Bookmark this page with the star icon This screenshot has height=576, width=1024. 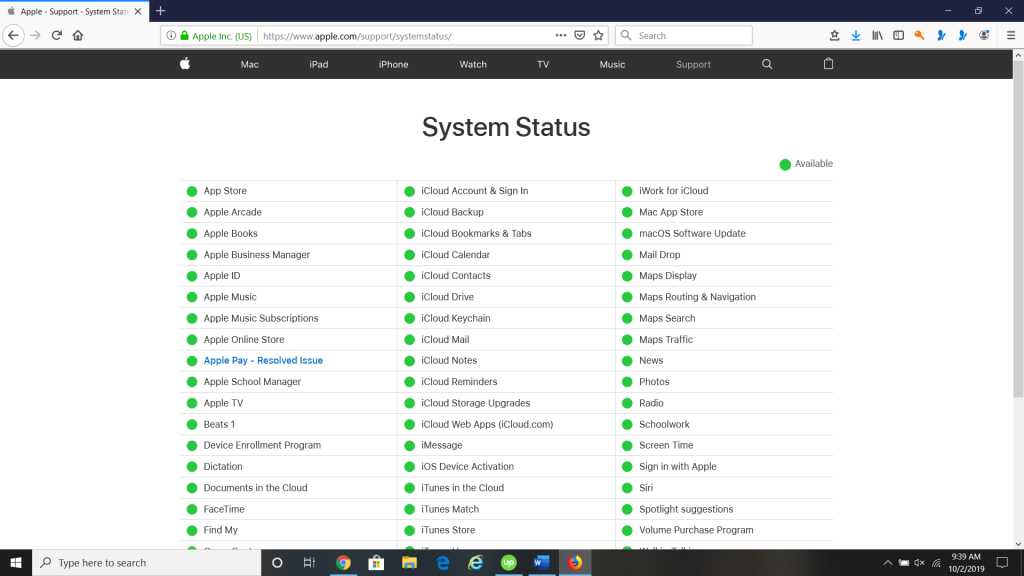click(598, 35)
